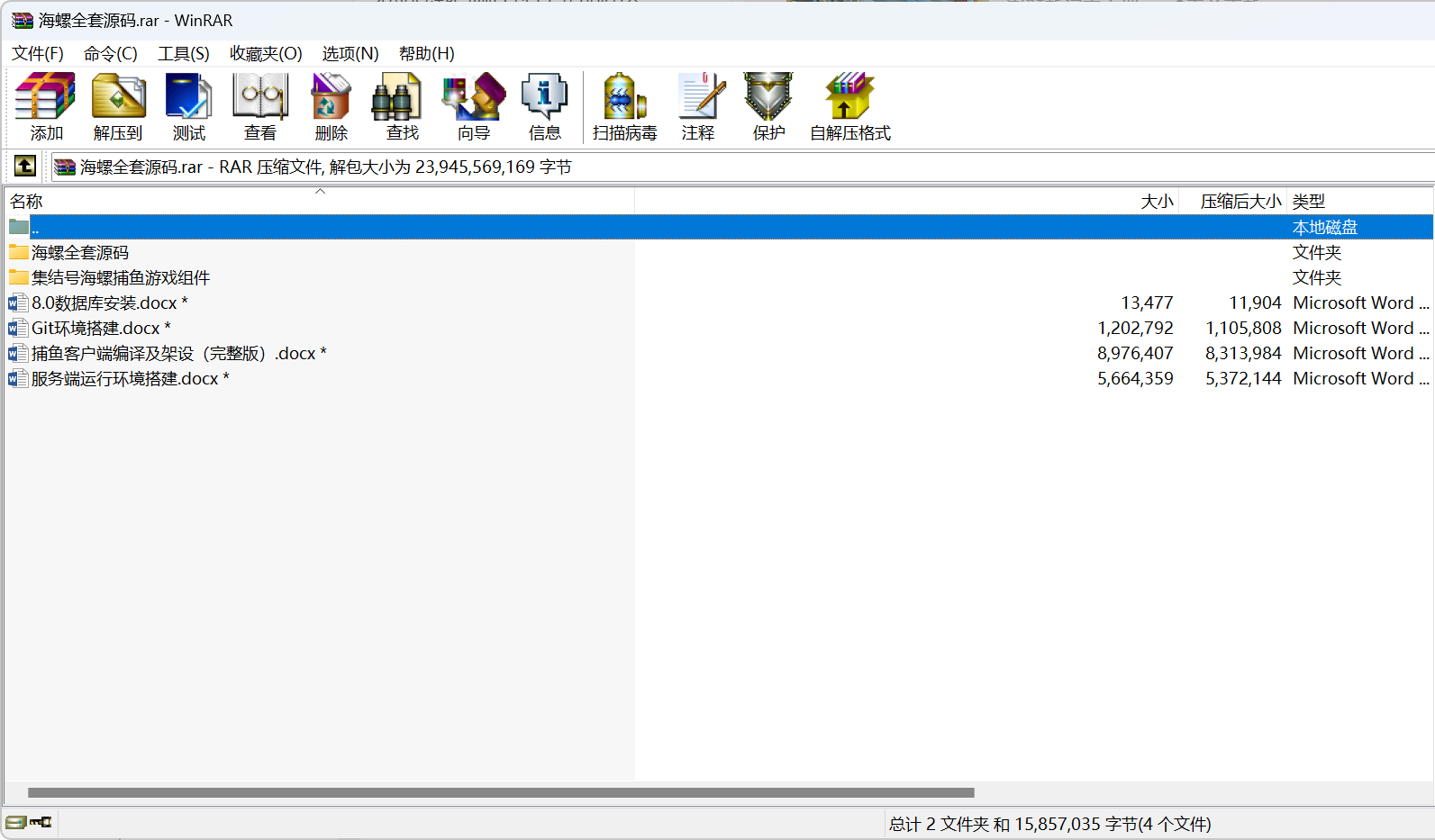Open the 选项(N) menu
The image size is (1435, 840).
(x=350, y=54)
